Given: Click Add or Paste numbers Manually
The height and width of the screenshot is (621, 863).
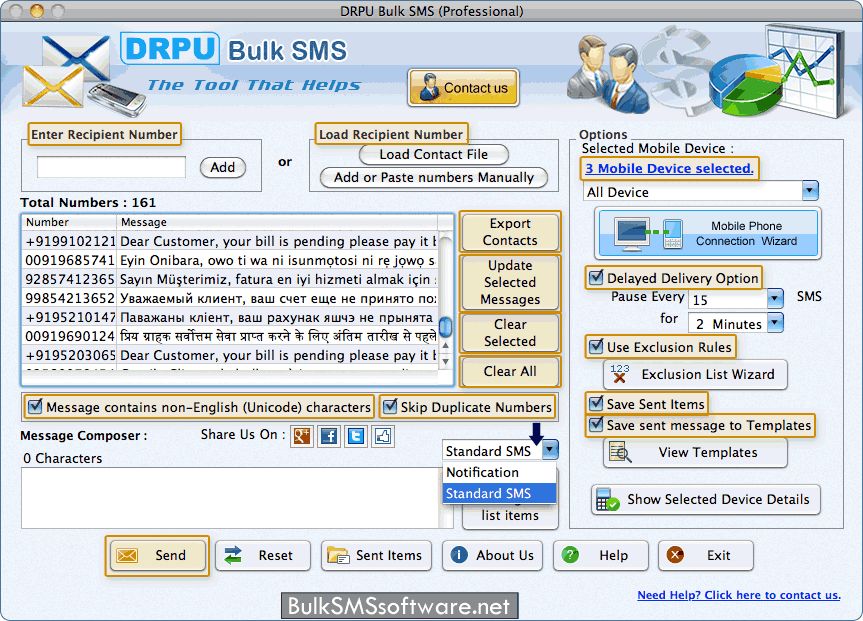Looking at the screenshot, I should (434, 178).
